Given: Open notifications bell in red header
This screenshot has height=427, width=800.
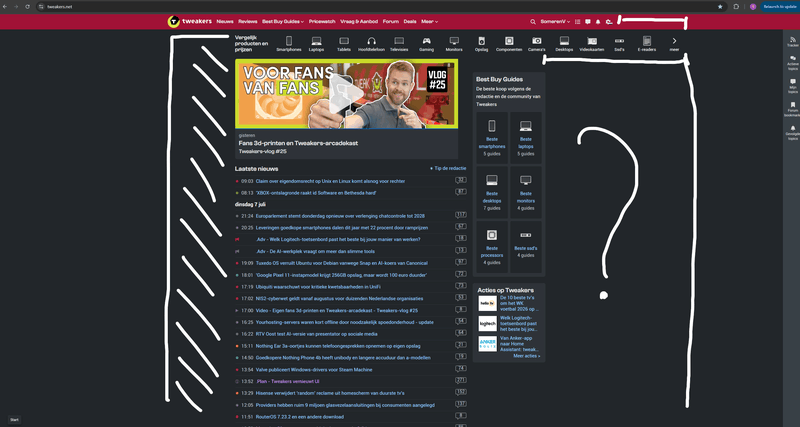Looking at the screenshot, I should pos(598,21).
